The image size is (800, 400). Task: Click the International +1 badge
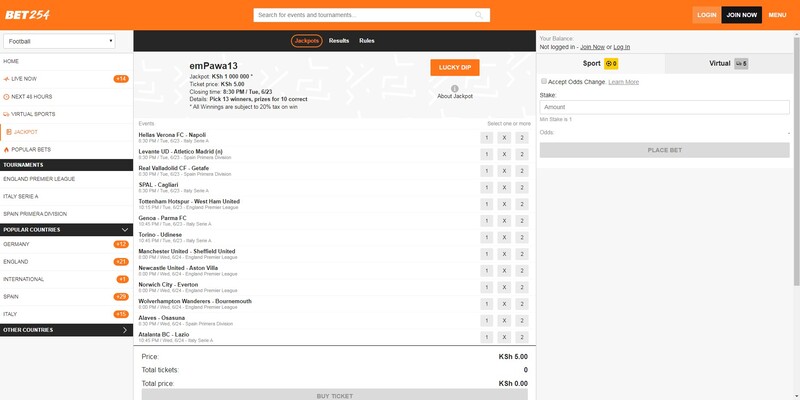pyautogui.click(x=122, y=279)
